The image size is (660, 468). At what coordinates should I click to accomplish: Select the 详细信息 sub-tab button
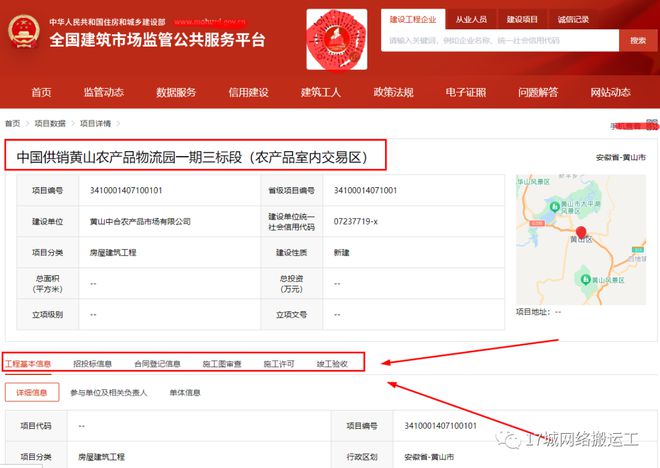(32, 392)
